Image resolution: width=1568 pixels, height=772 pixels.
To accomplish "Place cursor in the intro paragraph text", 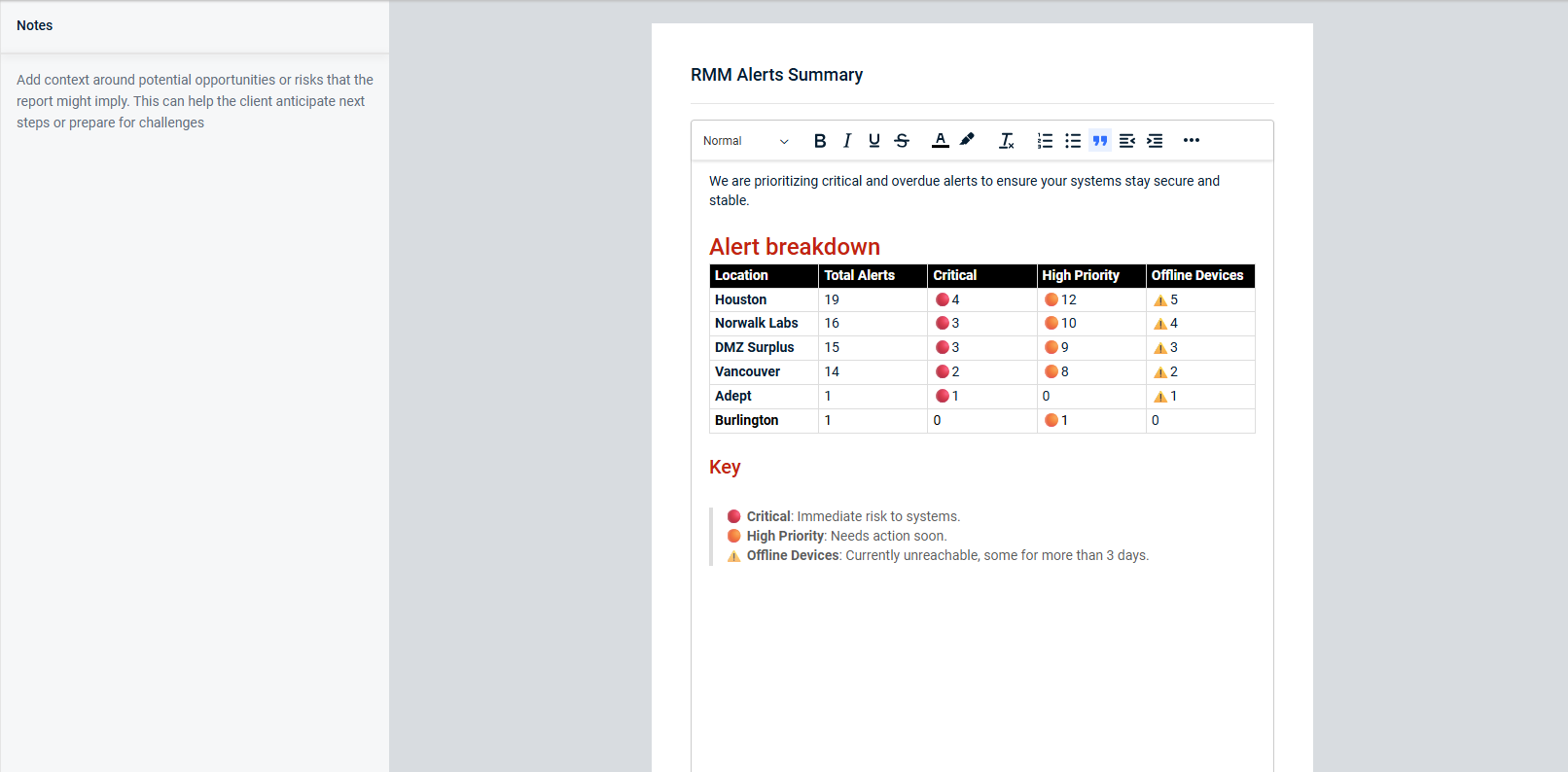I will click(x=963, y=182).
